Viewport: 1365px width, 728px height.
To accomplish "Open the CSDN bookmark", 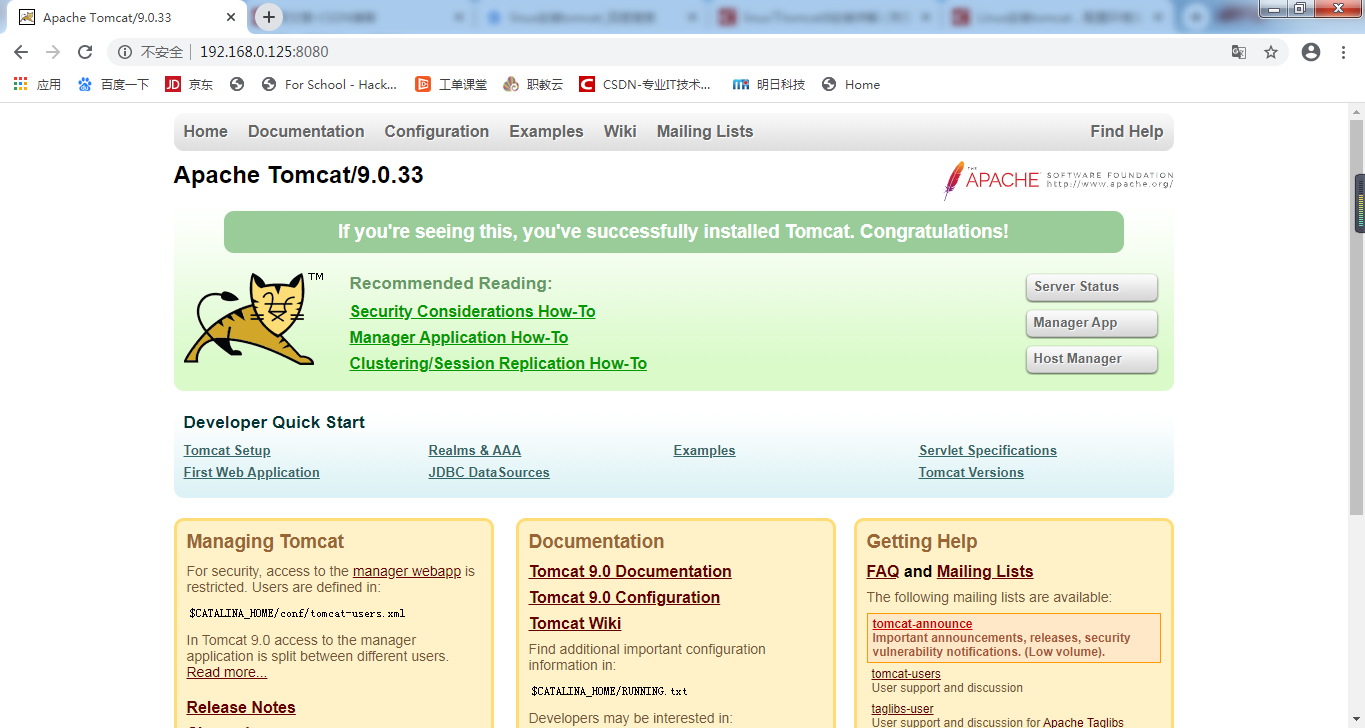I will coord(645,84).
